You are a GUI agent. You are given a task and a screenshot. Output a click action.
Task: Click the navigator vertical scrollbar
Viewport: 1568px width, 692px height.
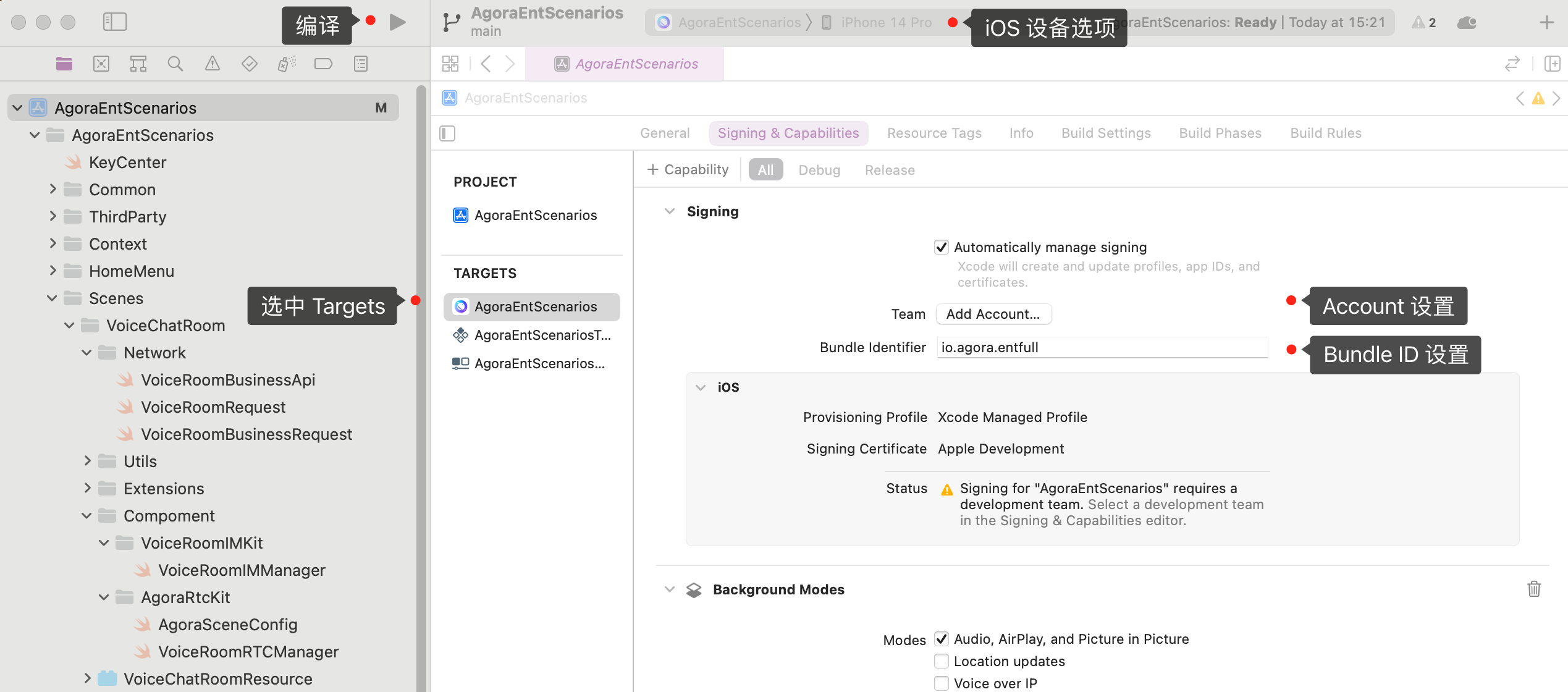421,387
